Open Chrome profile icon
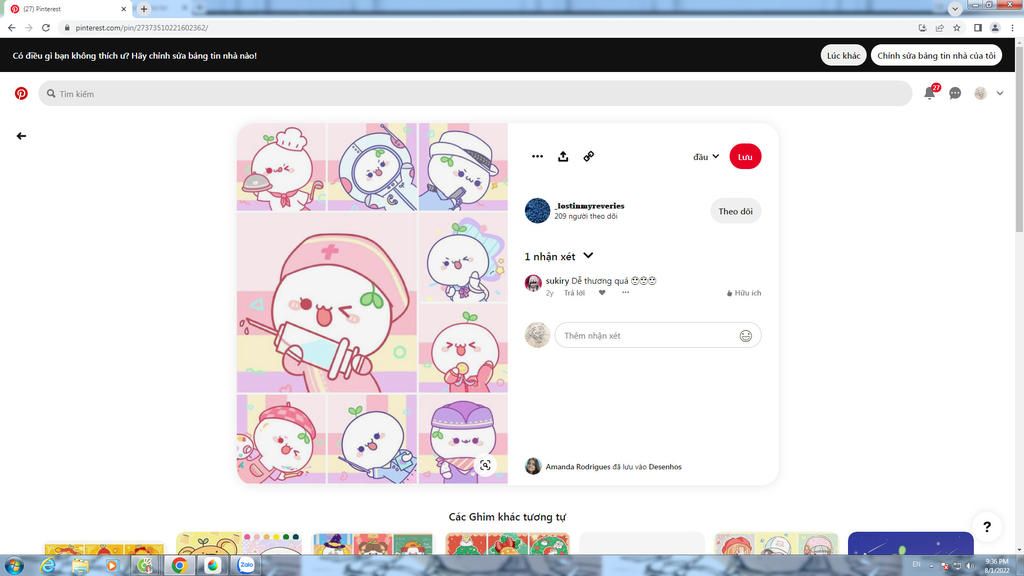The width and height of the screenshot is (1024, 576). [x=995, y=27]
